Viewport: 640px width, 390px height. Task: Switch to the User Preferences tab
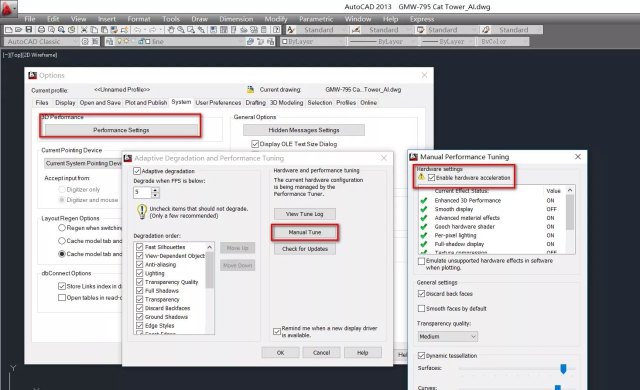coord(218,103)
